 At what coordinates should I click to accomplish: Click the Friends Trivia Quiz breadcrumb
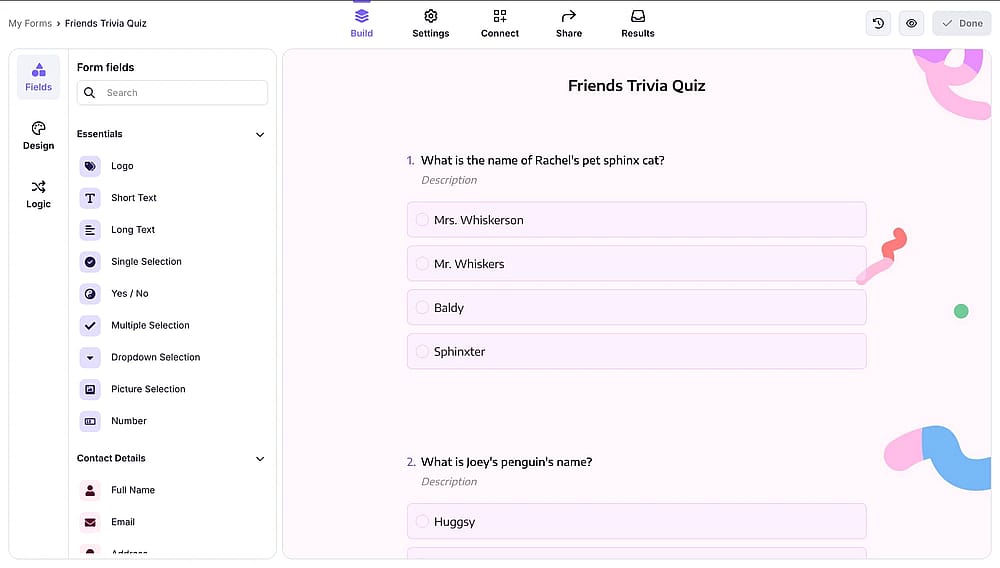point(106,24)
